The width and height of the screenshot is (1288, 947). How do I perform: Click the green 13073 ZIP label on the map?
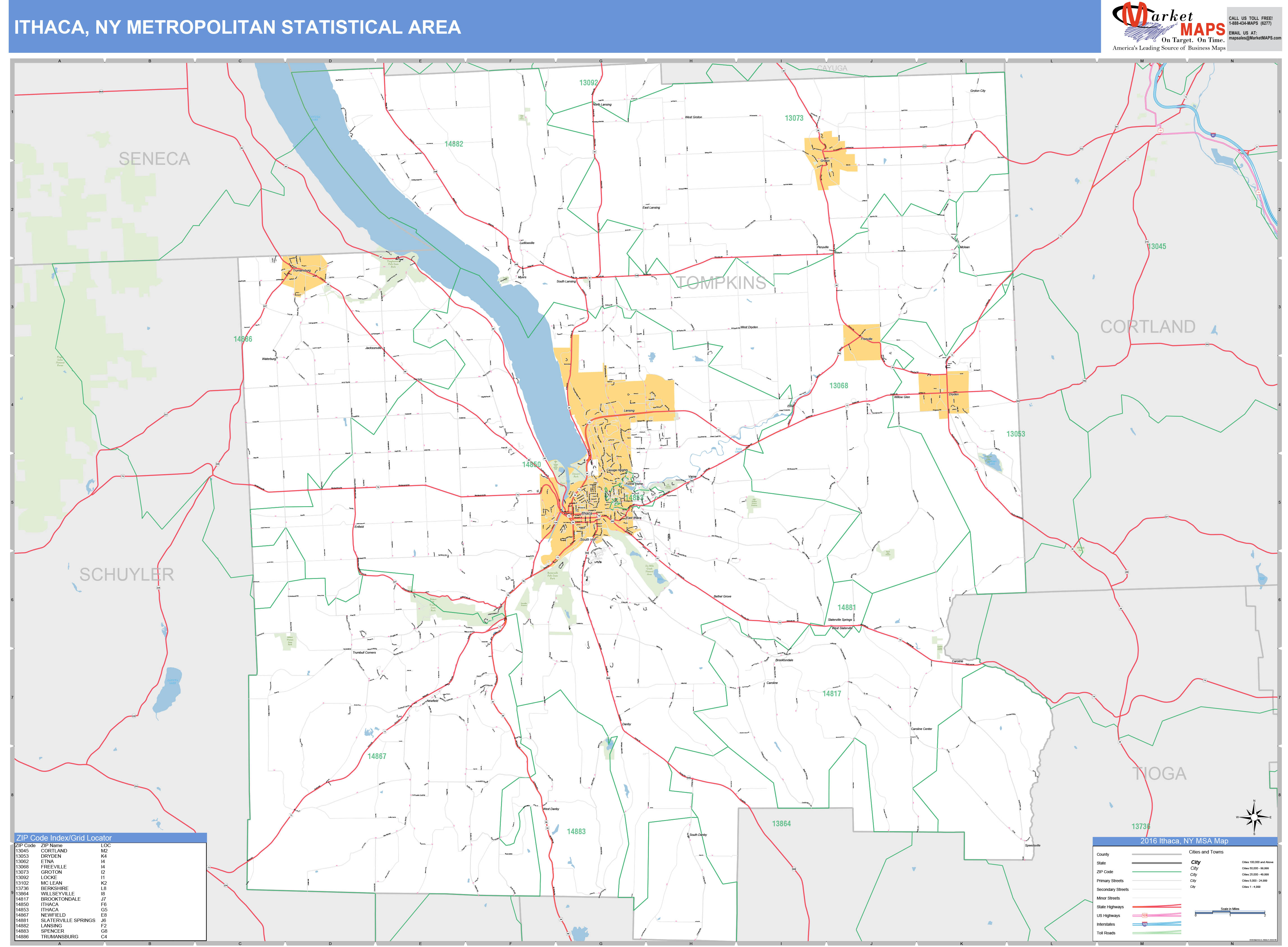point(794,118)
